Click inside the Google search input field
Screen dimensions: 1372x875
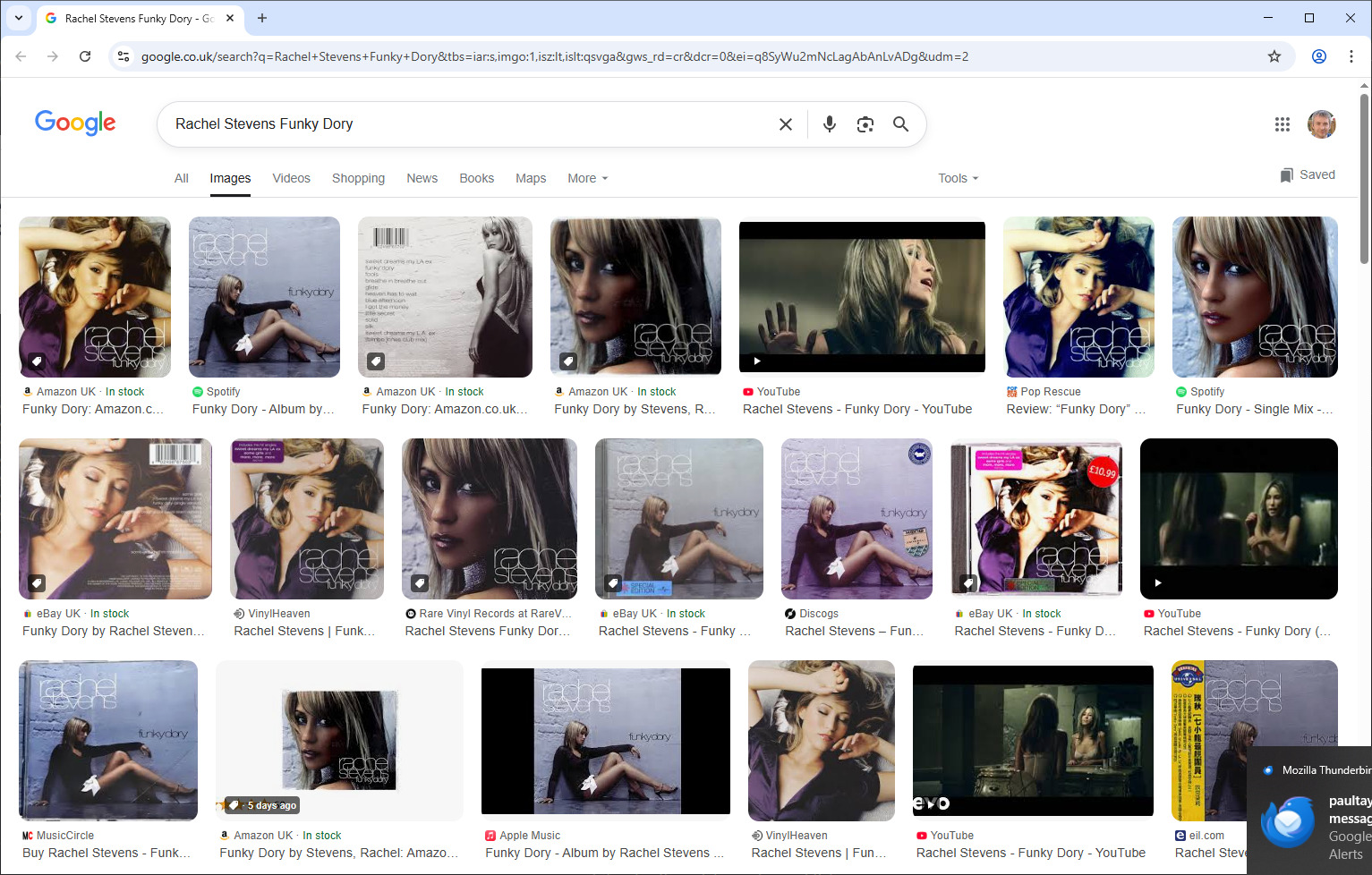pos(465,124)
